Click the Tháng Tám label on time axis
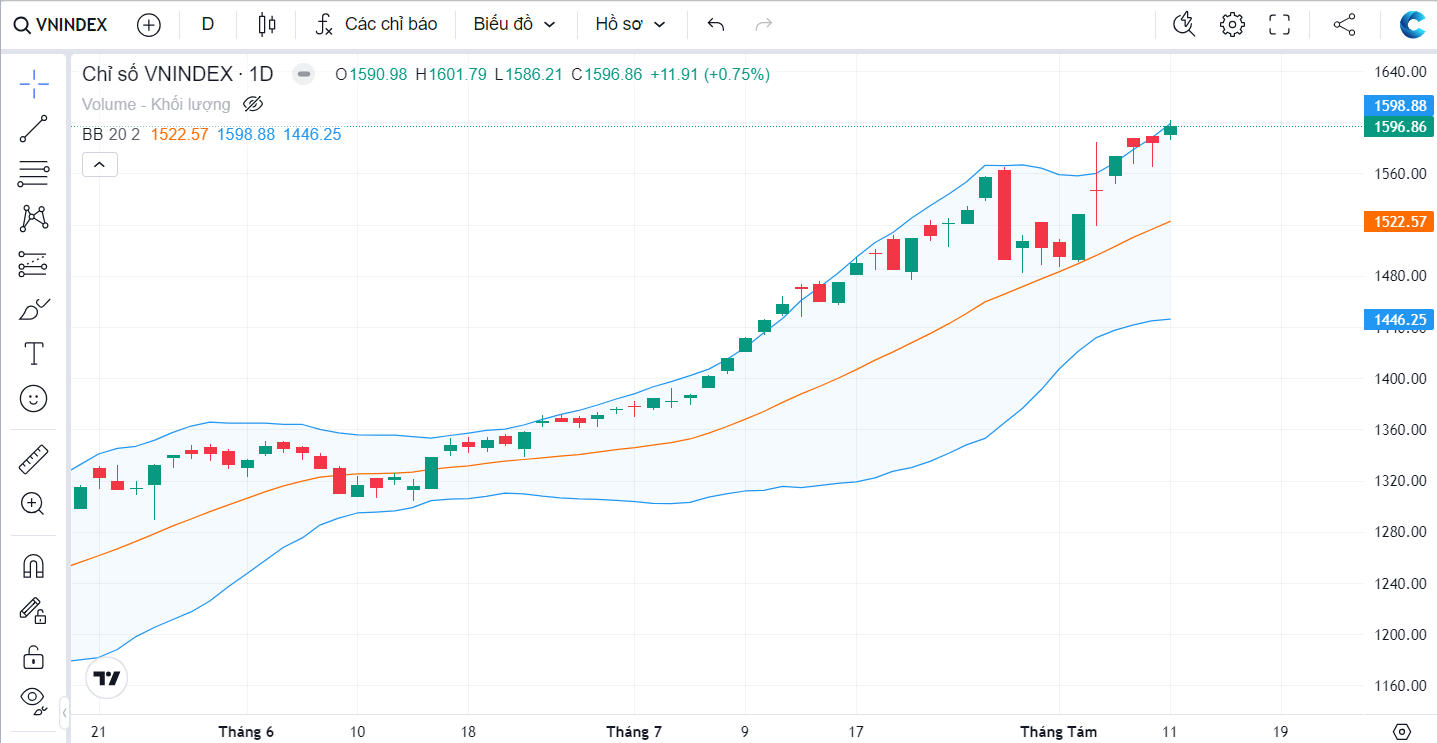 tap(1058, 732)
